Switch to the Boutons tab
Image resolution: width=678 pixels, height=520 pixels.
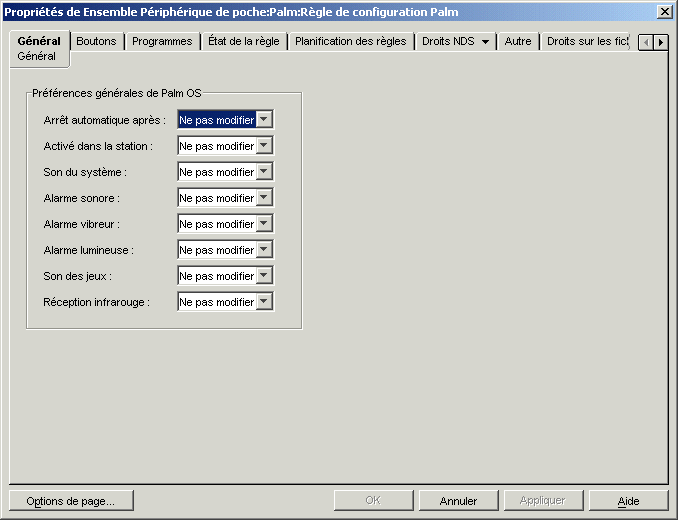(96, 41)
